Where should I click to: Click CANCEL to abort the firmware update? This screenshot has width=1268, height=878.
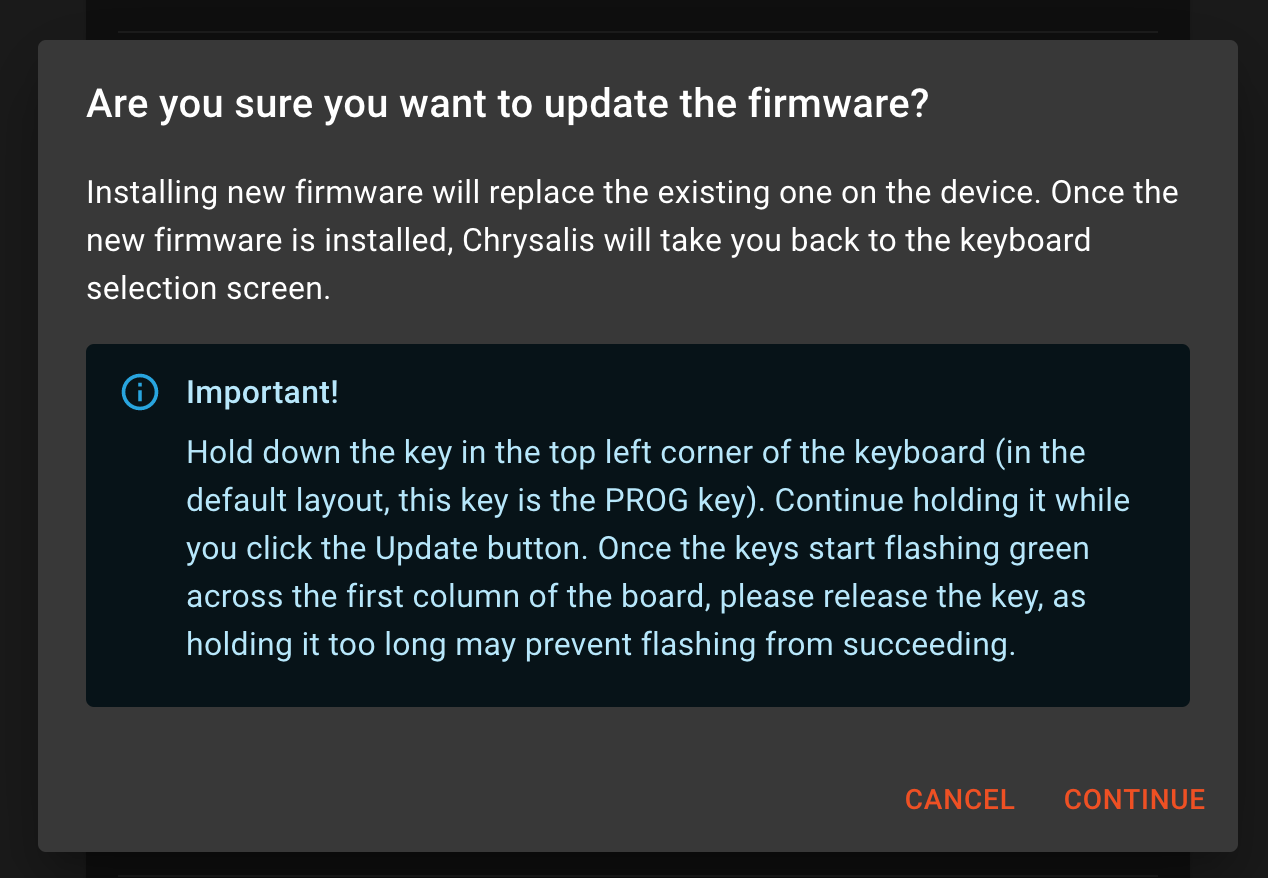pos(959,799)
